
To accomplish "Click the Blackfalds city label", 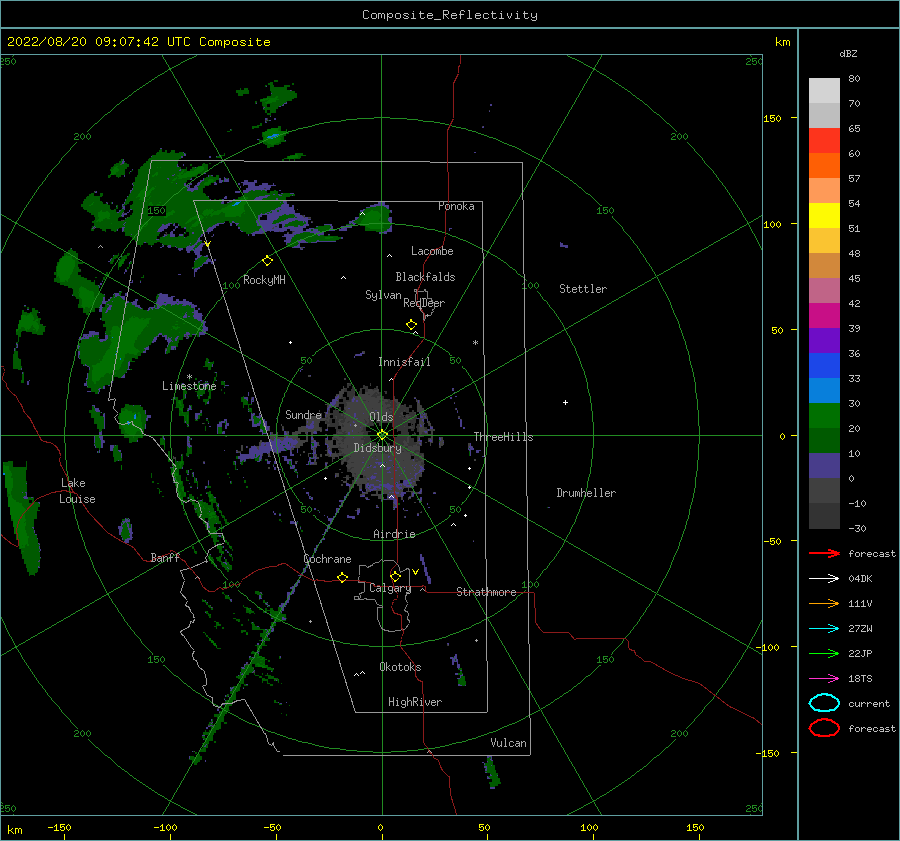I will tap(425, 277).
